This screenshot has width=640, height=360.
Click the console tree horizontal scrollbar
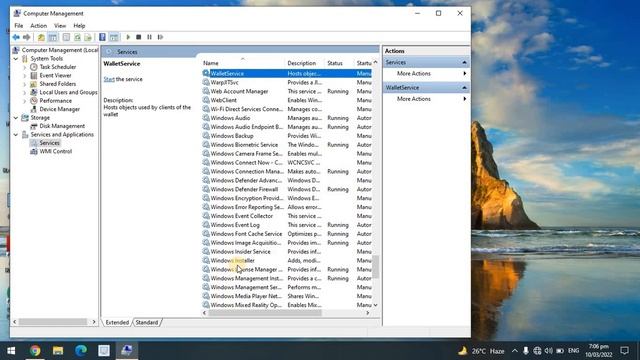pos(53,322)
